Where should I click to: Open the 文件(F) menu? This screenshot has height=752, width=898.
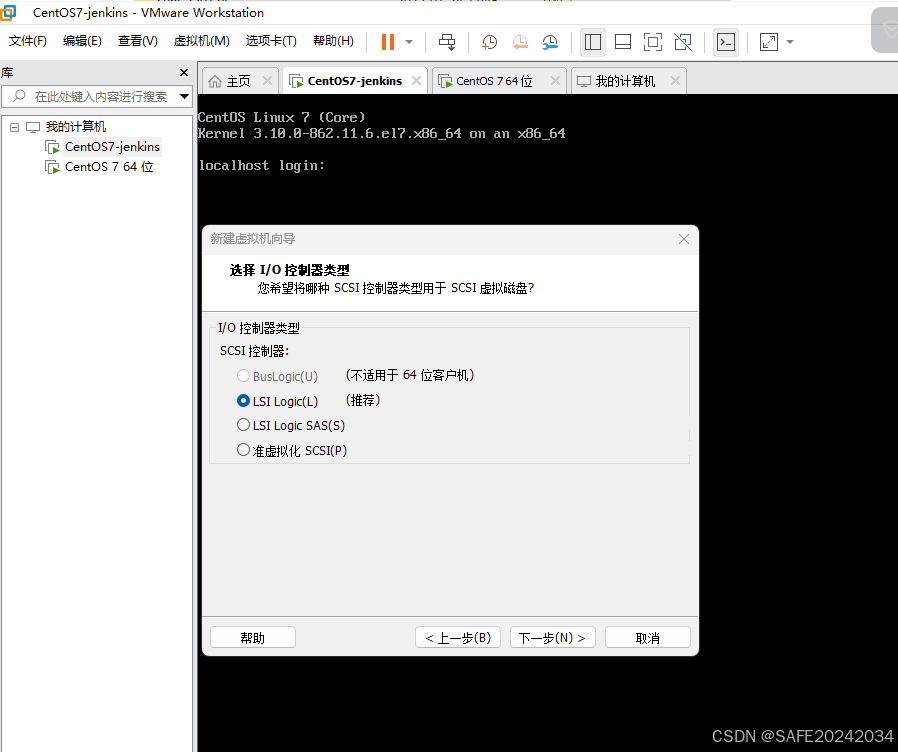(27, 41)
